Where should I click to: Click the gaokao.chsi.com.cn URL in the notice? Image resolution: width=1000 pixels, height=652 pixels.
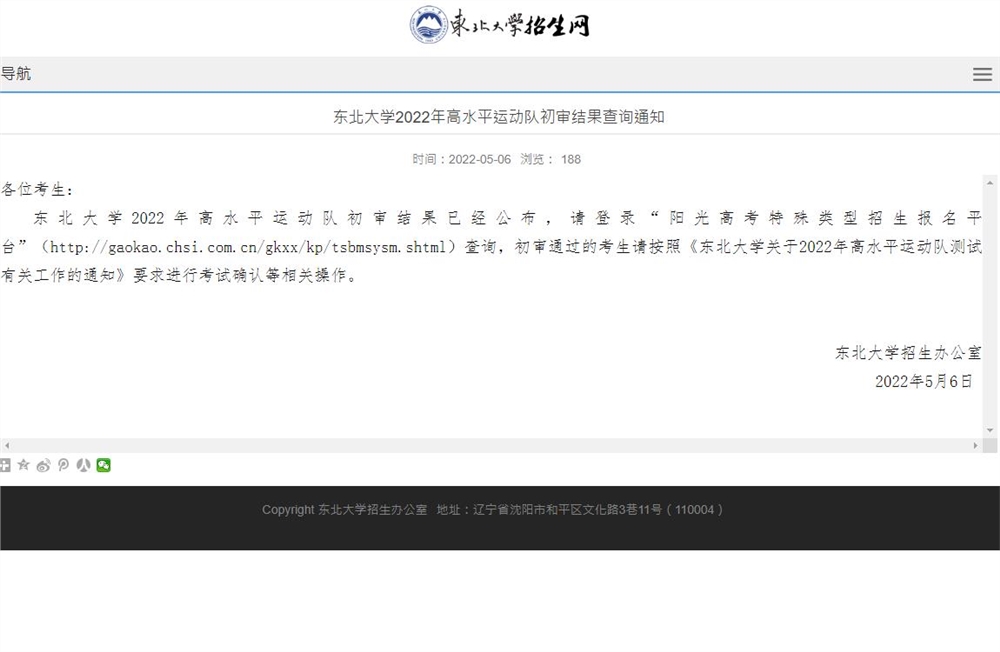(247, 247)
